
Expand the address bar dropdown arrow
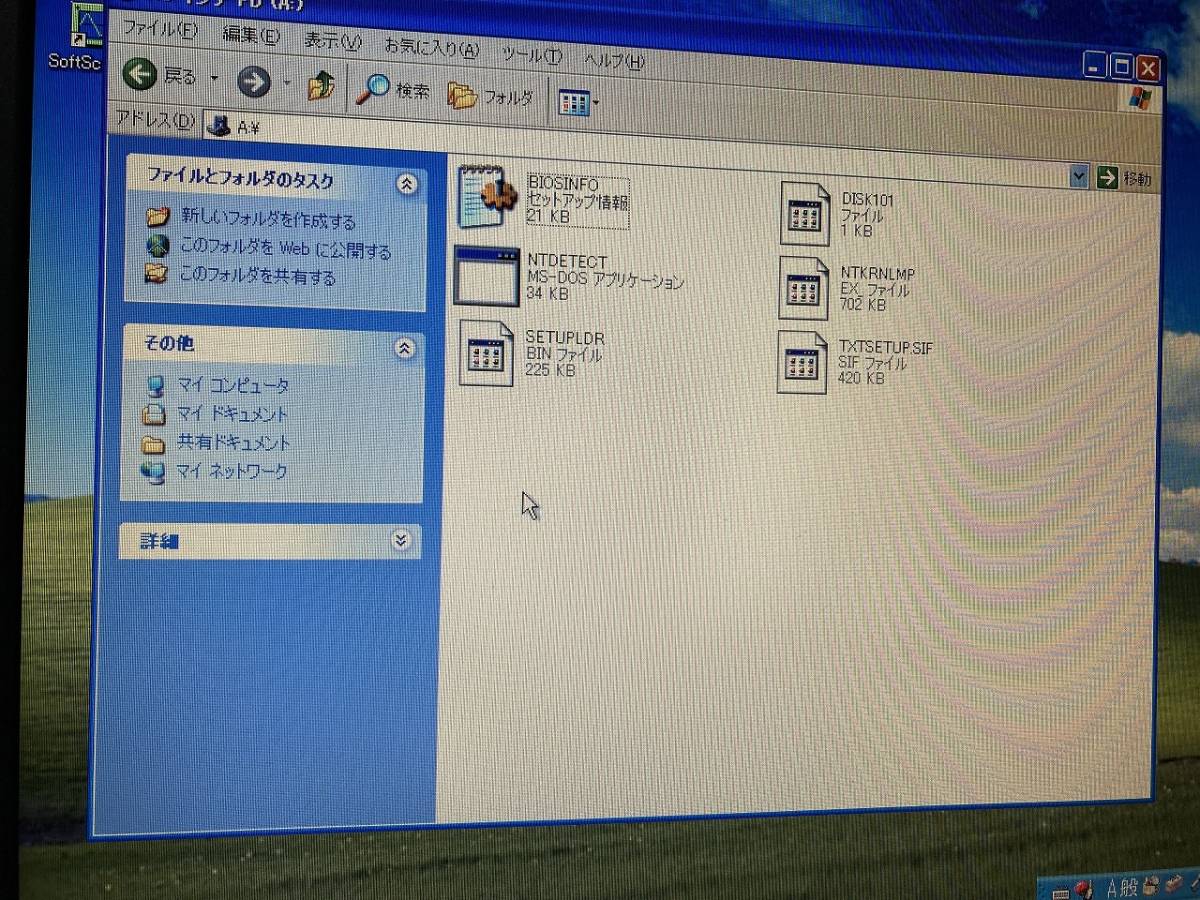point(1078,177)
